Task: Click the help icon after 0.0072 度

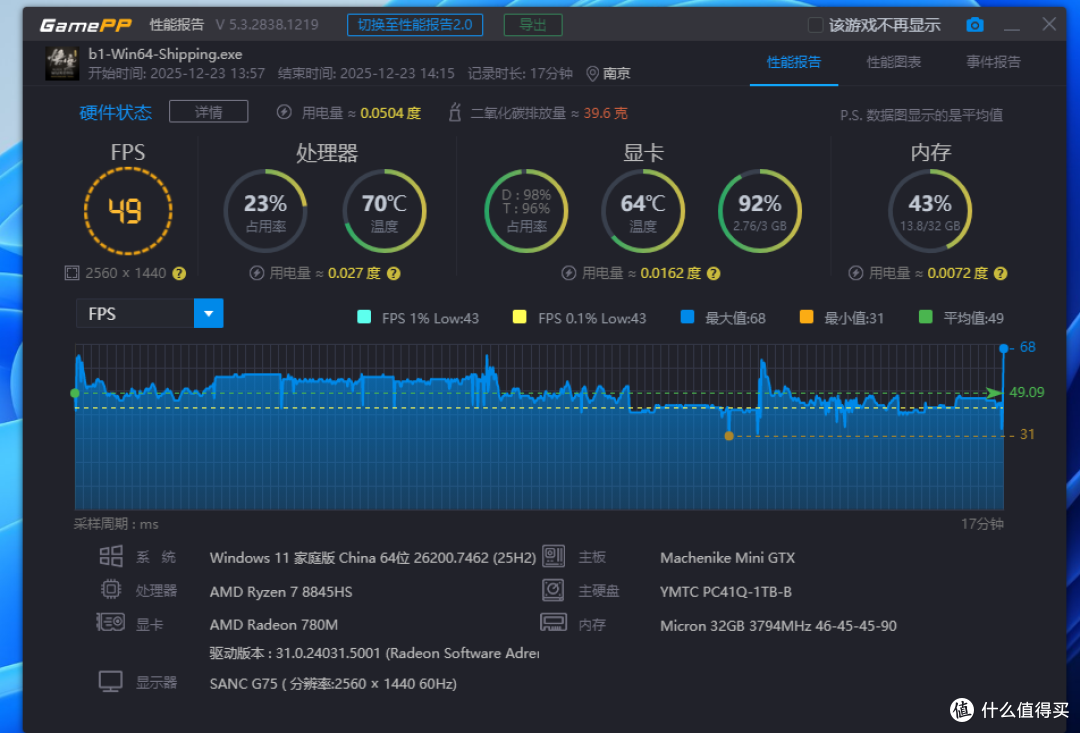Action: tap(1000, 273)
